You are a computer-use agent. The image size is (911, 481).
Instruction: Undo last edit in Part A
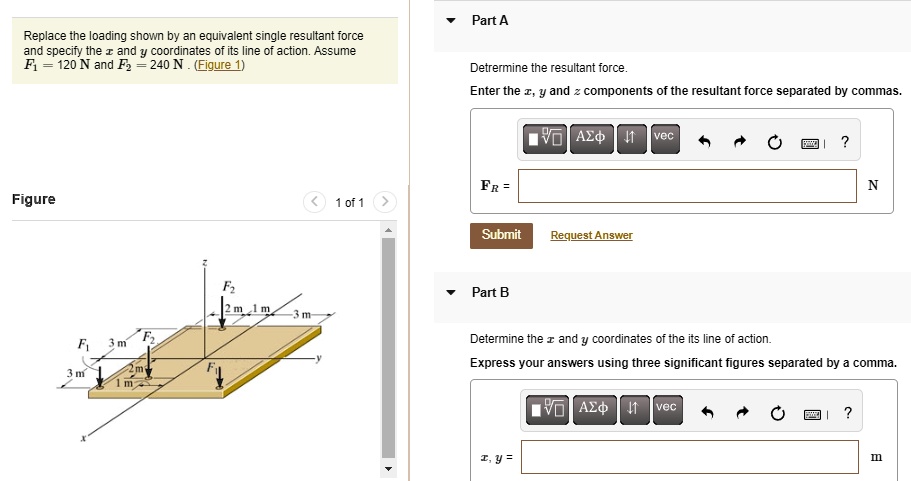[704, 142]
